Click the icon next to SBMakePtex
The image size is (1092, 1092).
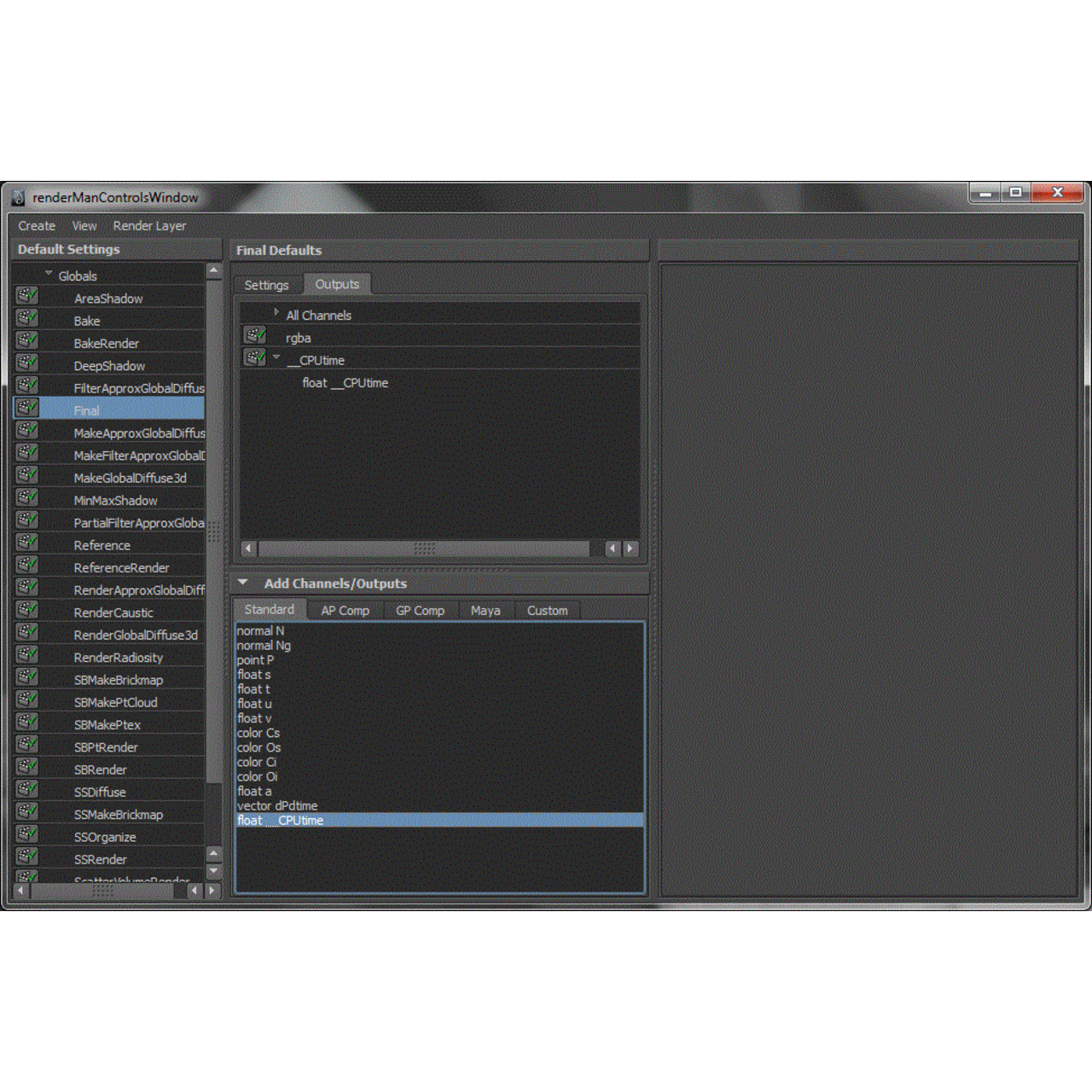click(26, 723)
